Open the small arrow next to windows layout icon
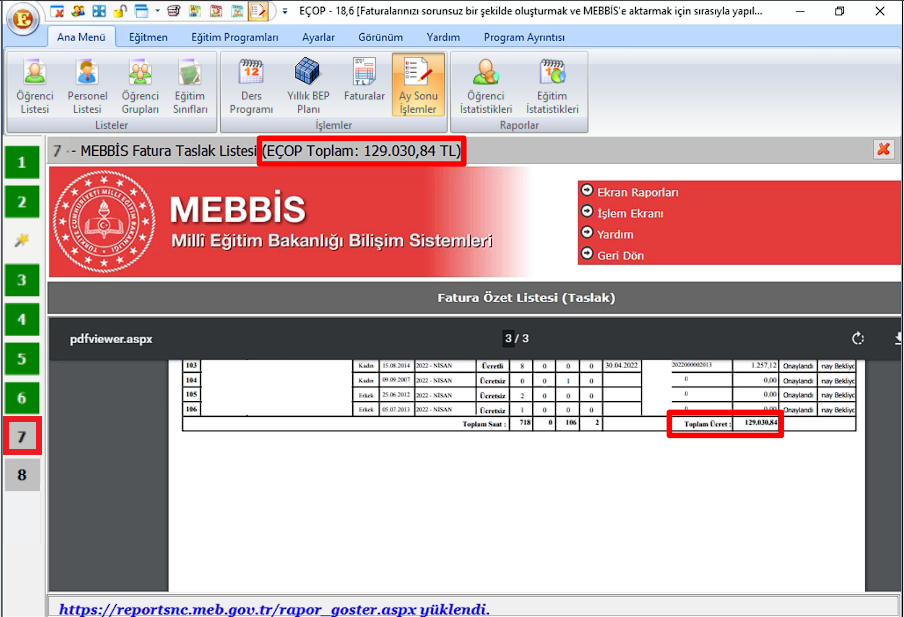Viewport: 904px width, 617px height. tap(157, 10)
